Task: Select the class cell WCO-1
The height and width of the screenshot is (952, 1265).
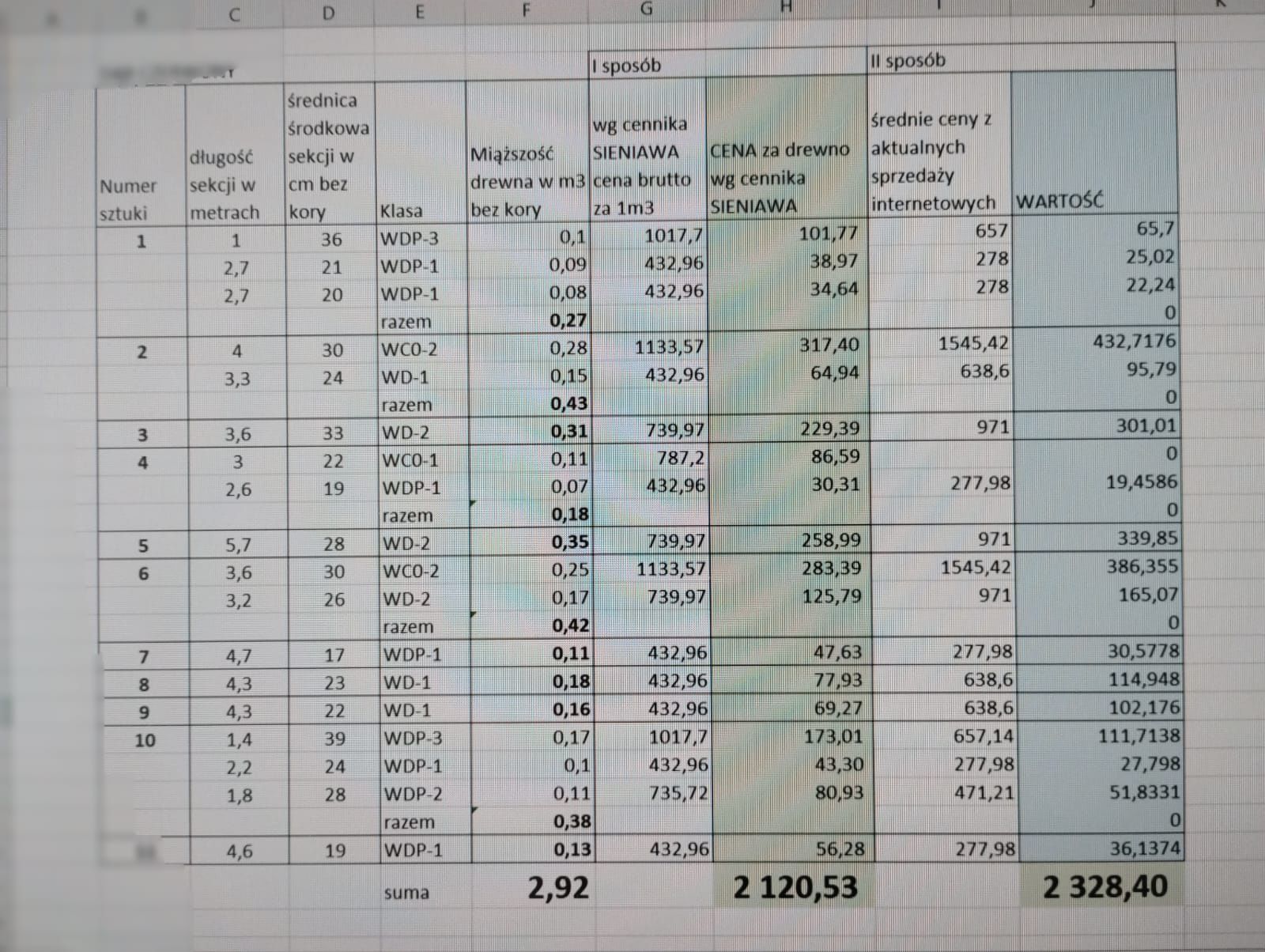Action: 424,460
